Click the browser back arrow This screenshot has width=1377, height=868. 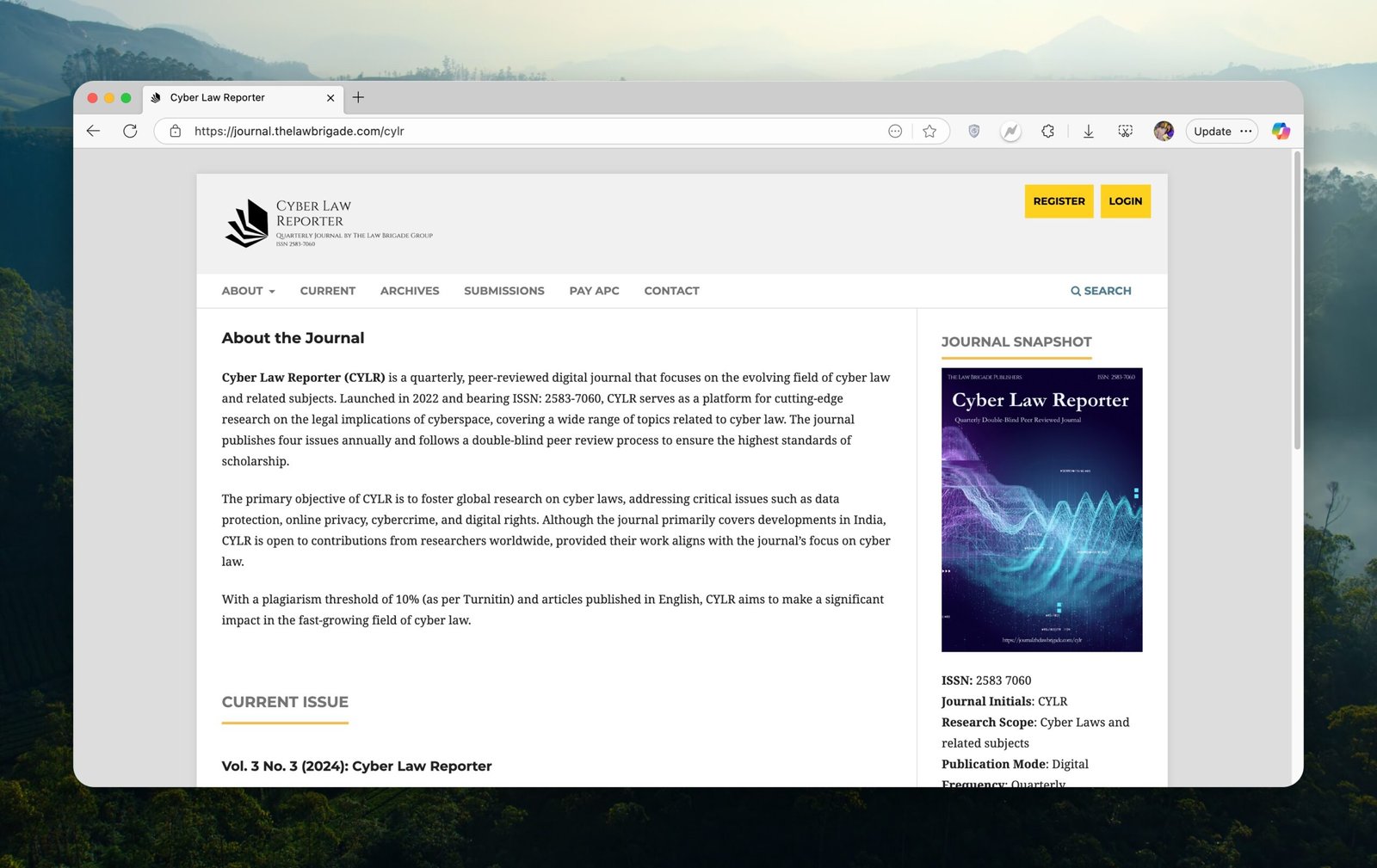94,131
